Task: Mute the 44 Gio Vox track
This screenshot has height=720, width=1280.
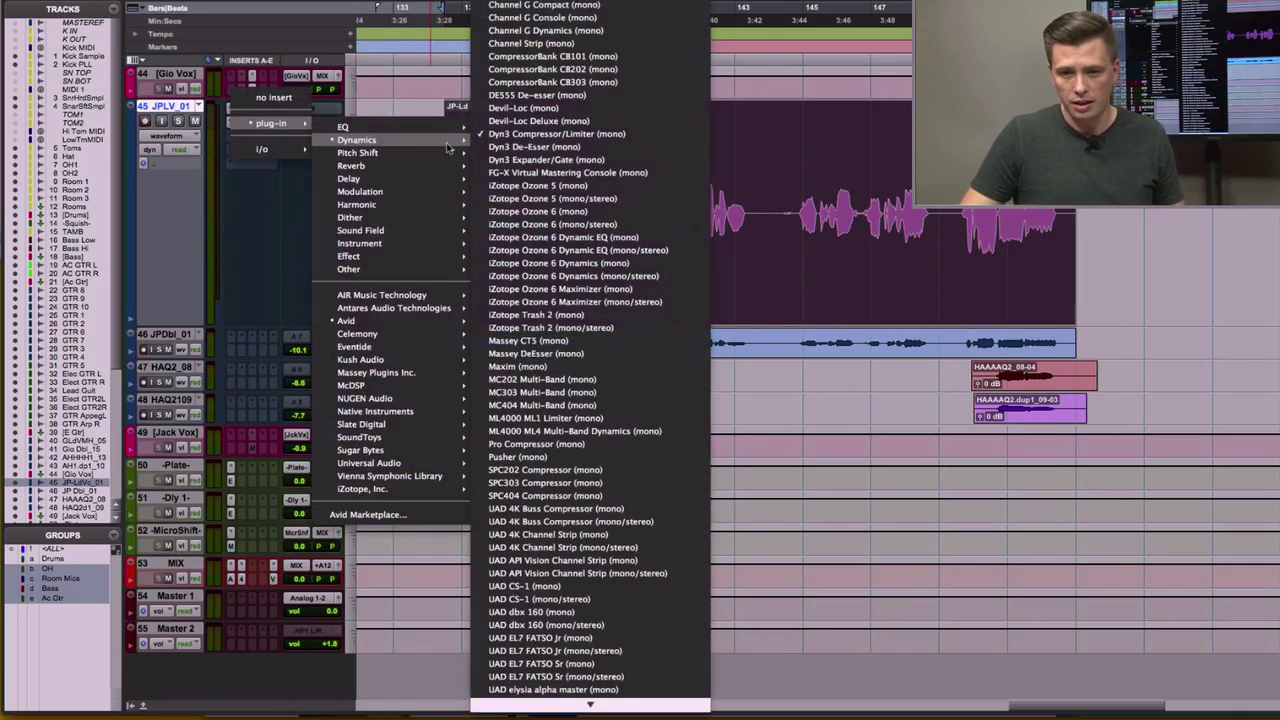Action: coord(167,89)
